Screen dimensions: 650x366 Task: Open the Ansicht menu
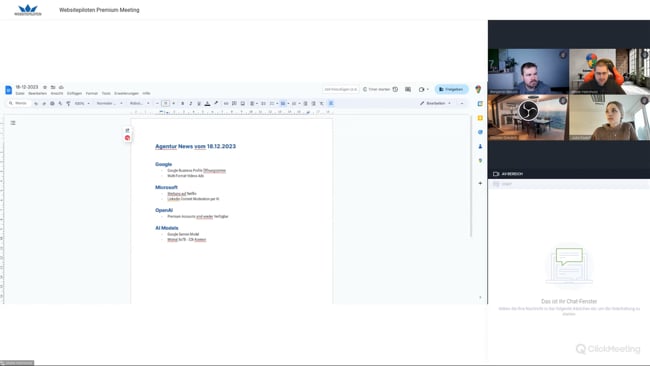(57, 94)
